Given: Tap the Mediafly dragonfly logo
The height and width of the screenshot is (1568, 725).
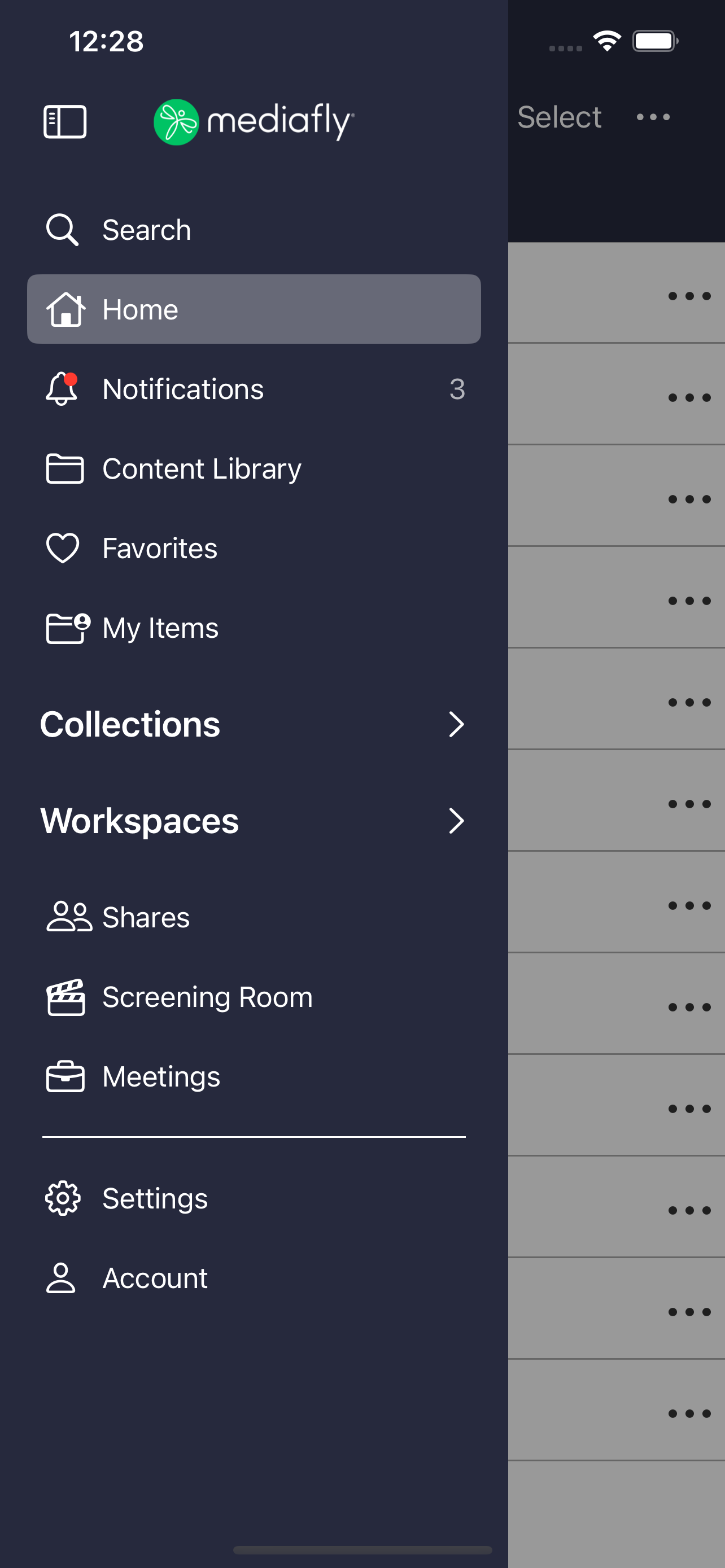Looking at the screenshot, I should pos(177,122).
